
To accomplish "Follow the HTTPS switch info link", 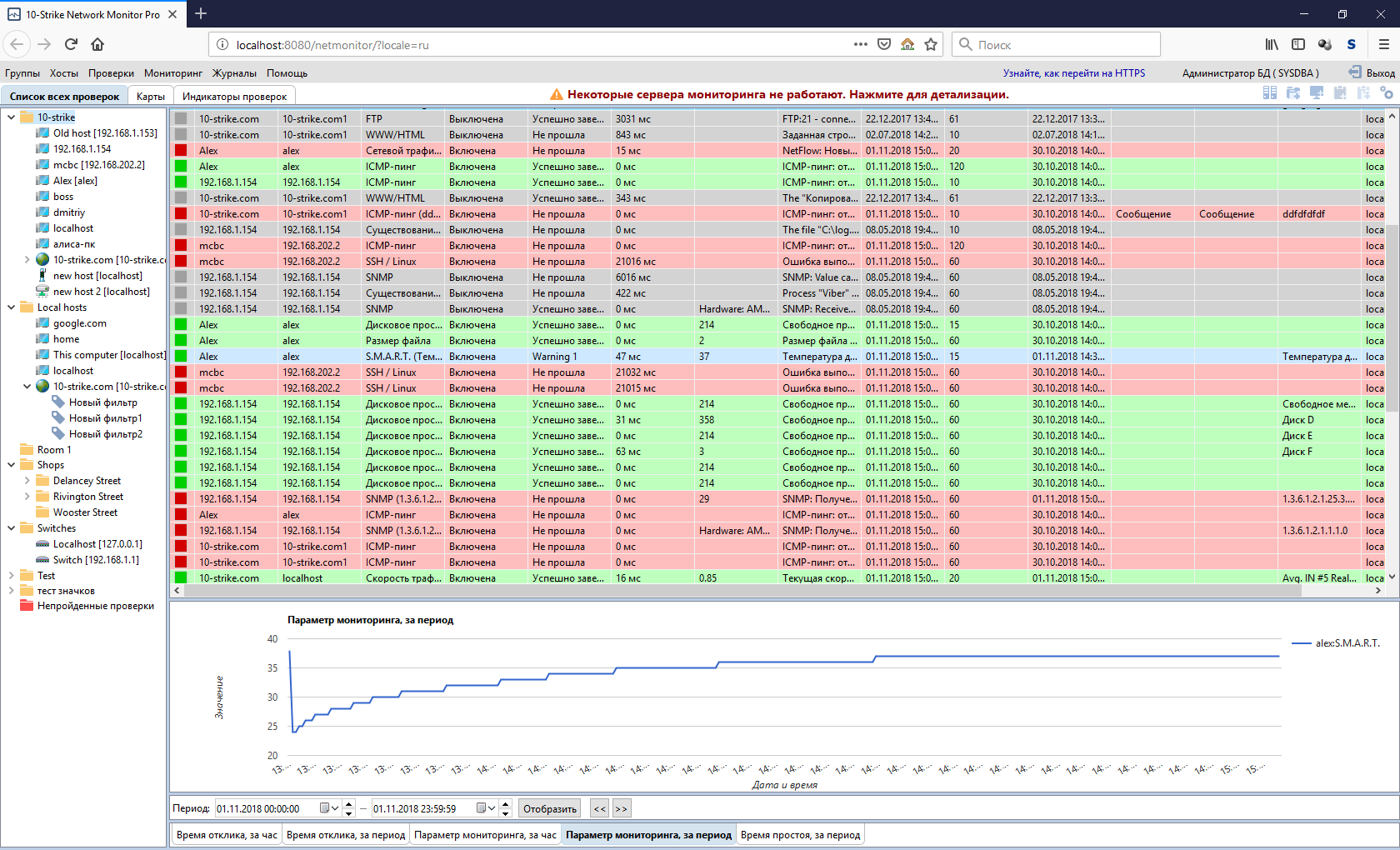I will (1073, 73).
